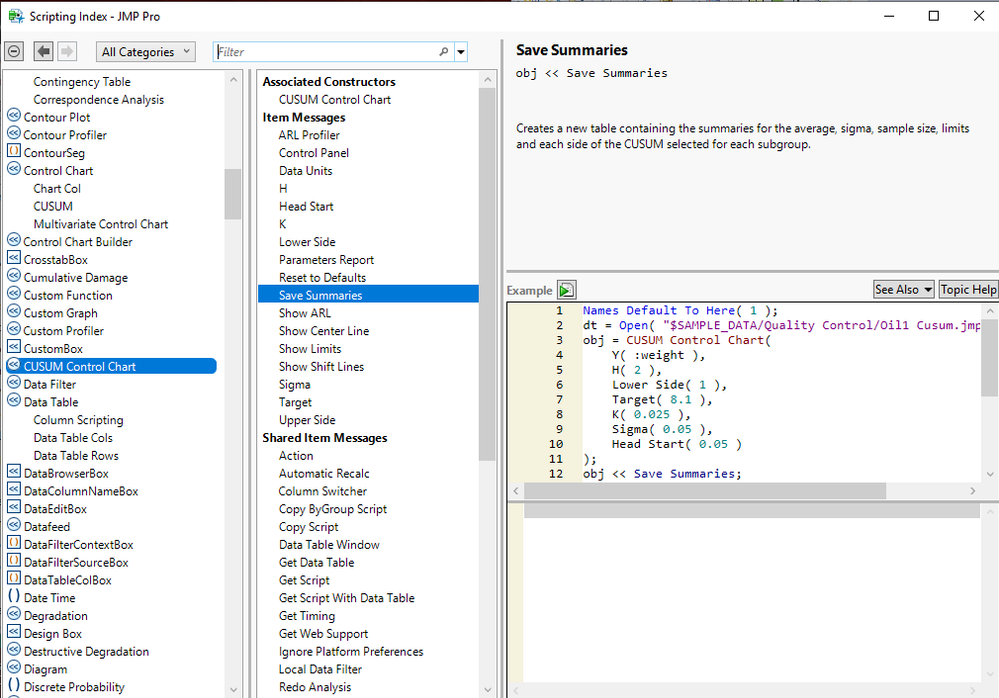999x698 pixels.
Task: Open the See Also dropdown
Action: (x=903, y=290)
